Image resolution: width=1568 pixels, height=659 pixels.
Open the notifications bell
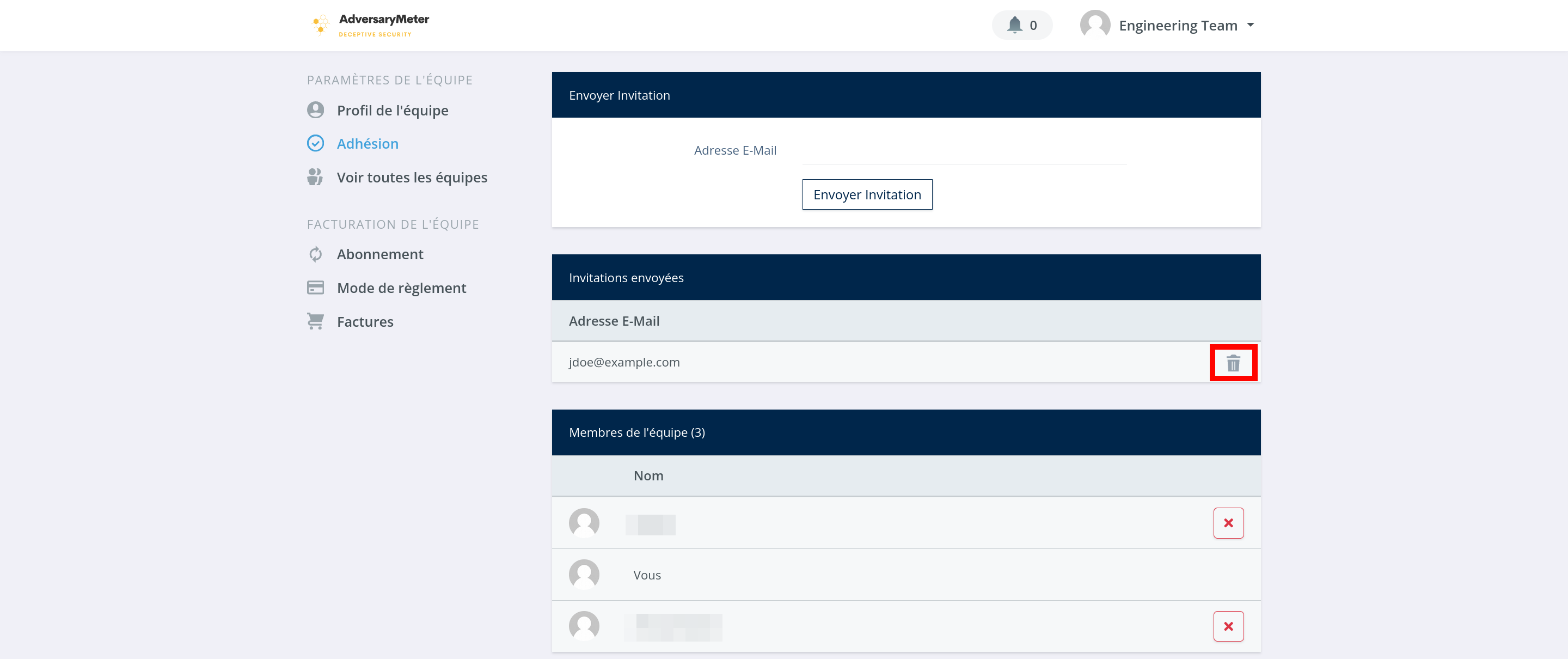tap(1014, 25)
